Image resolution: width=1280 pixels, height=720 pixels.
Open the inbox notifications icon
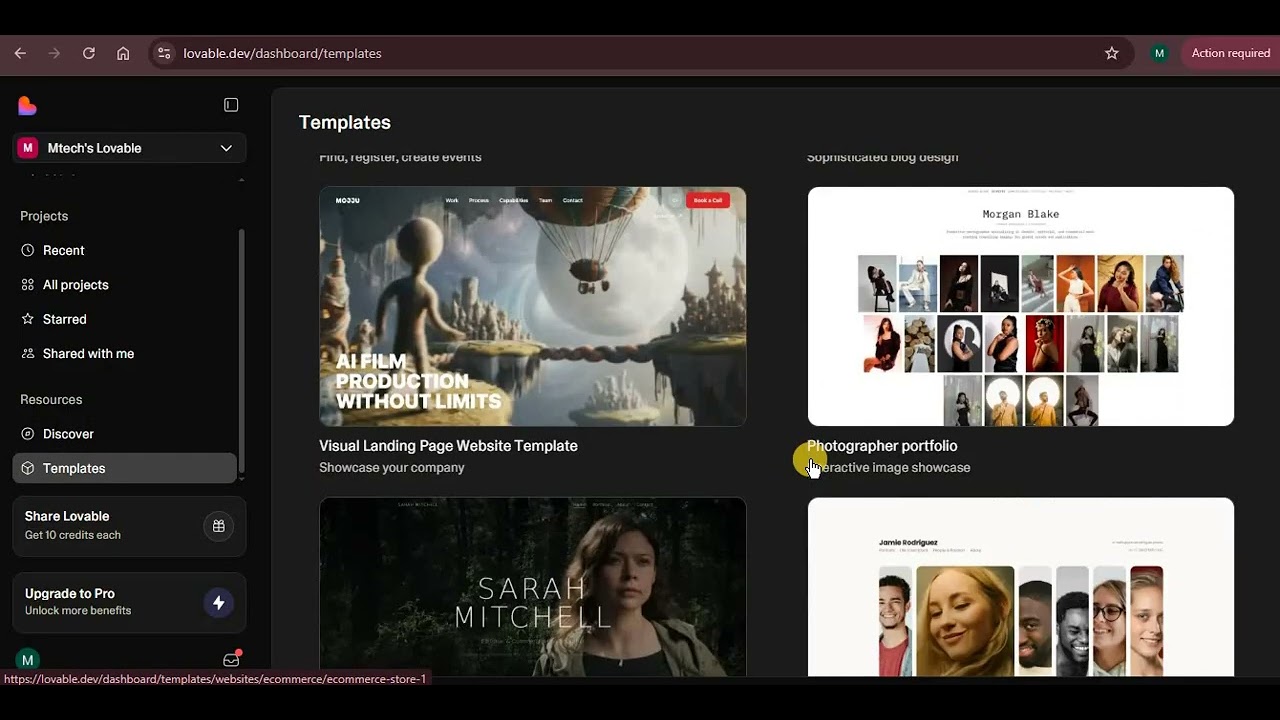[231, 659]
